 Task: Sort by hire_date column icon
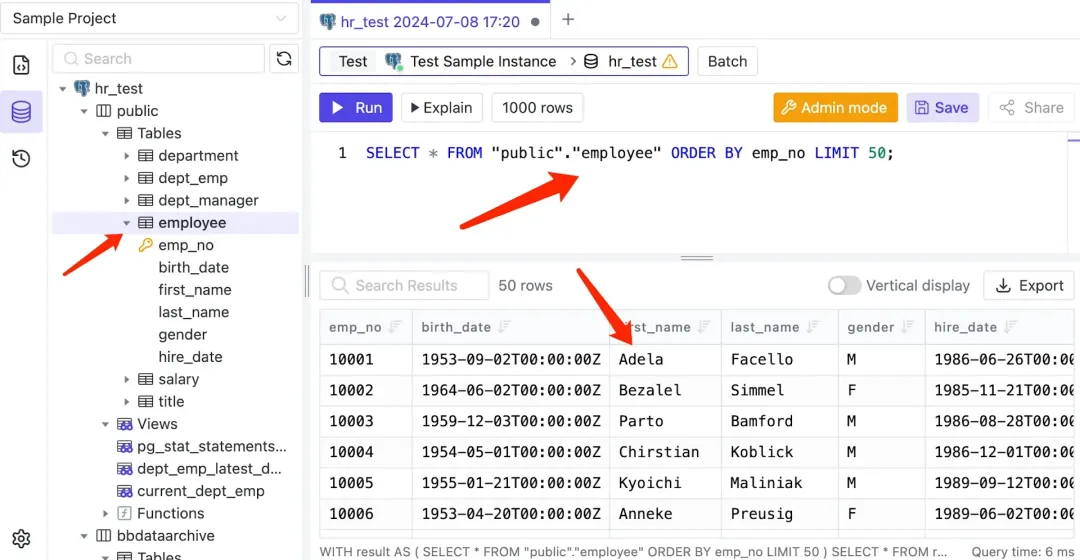[1010, 327]
